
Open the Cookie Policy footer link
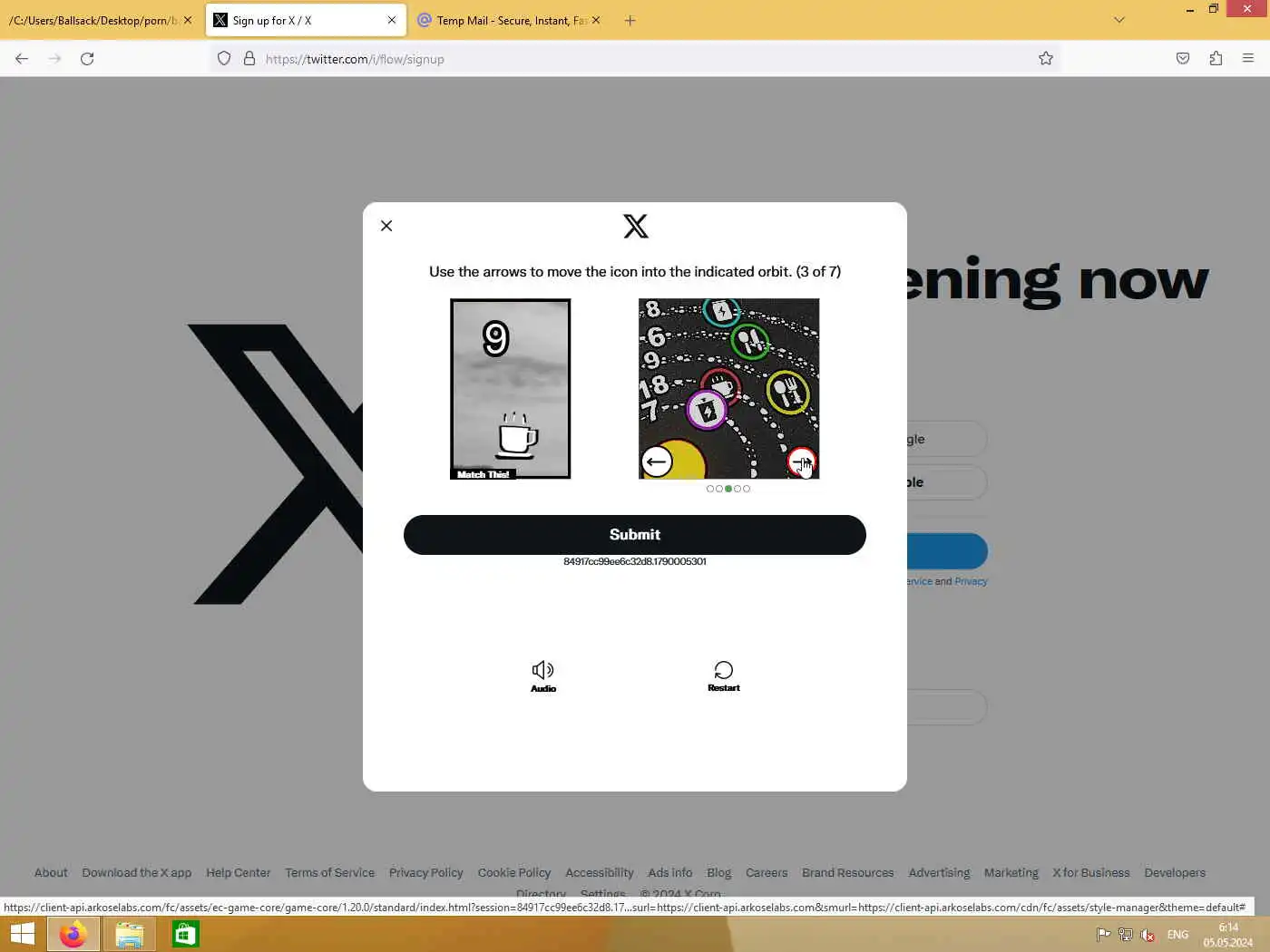(514, 873)
